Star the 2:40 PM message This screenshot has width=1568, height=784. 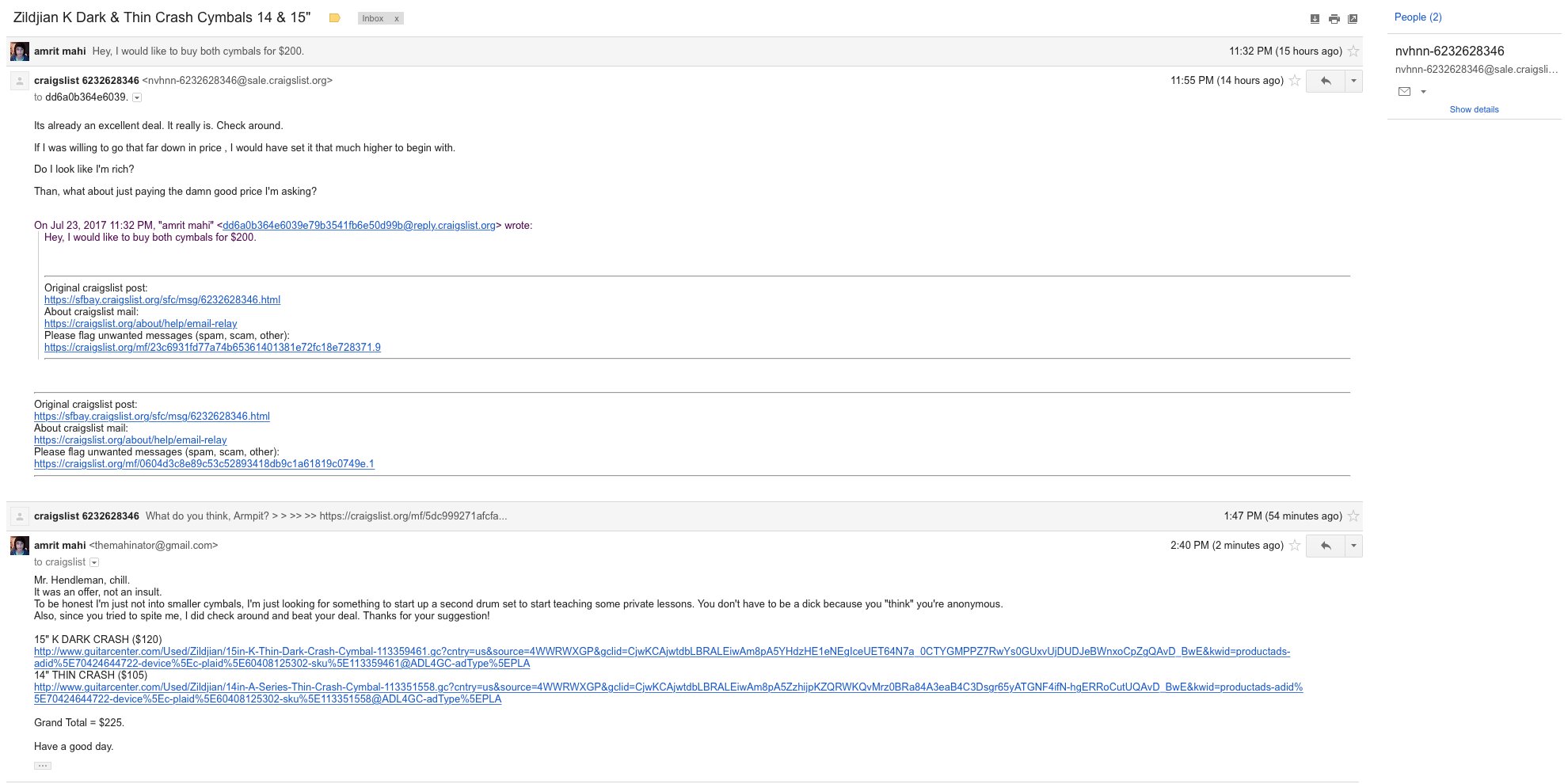[x=1295, y=545]
